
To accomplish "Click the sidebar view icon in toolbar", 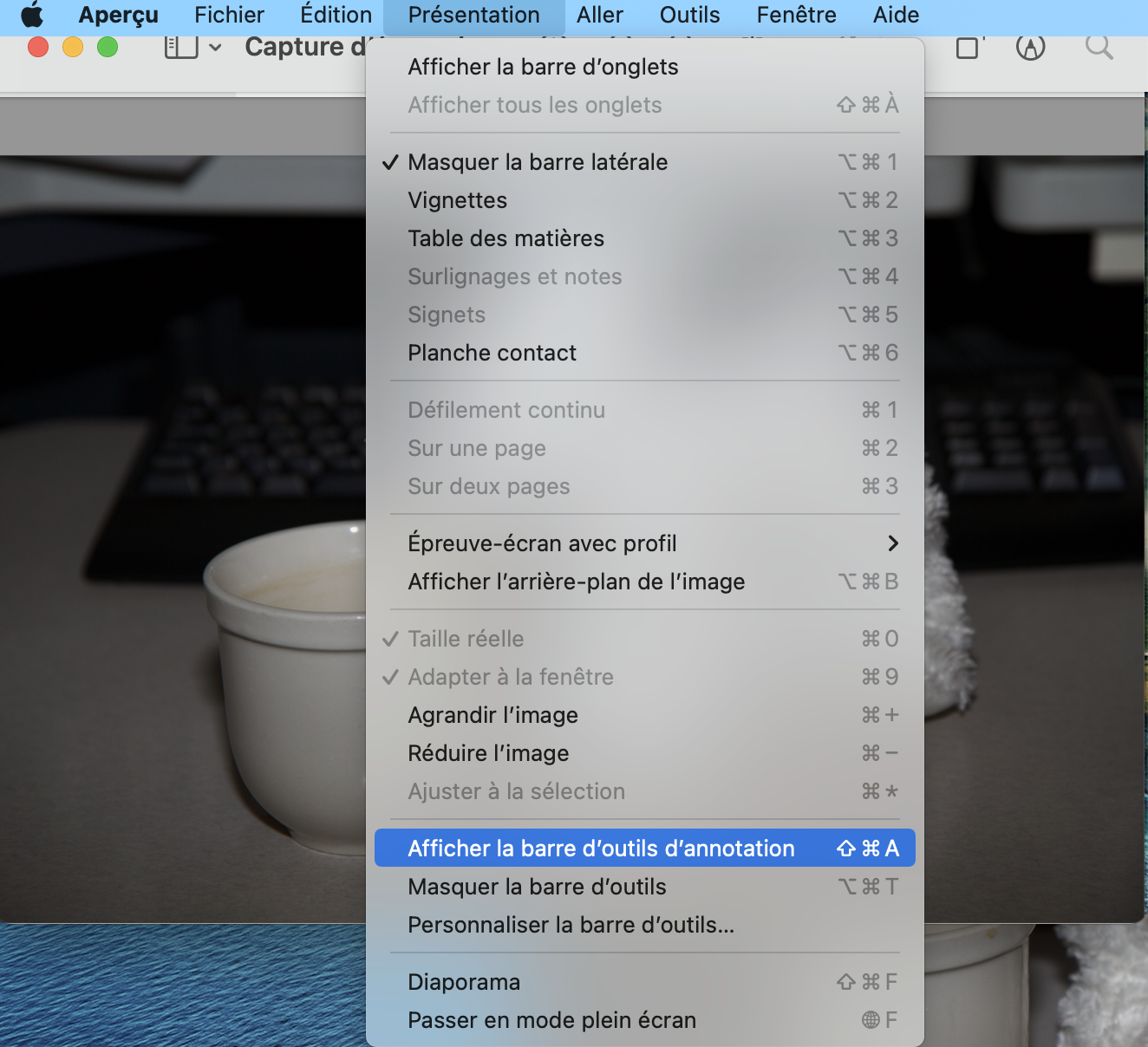I will (181, 47).
